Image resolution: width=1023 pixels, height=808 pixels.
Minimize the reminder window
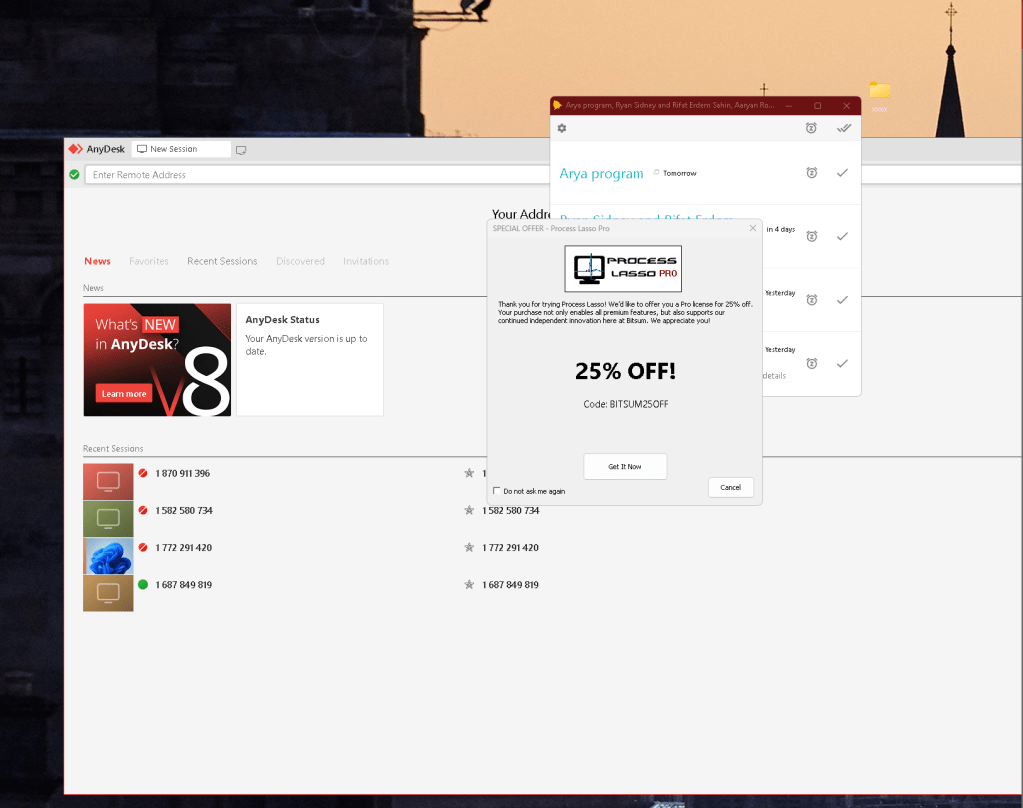[x=788, y=106]
